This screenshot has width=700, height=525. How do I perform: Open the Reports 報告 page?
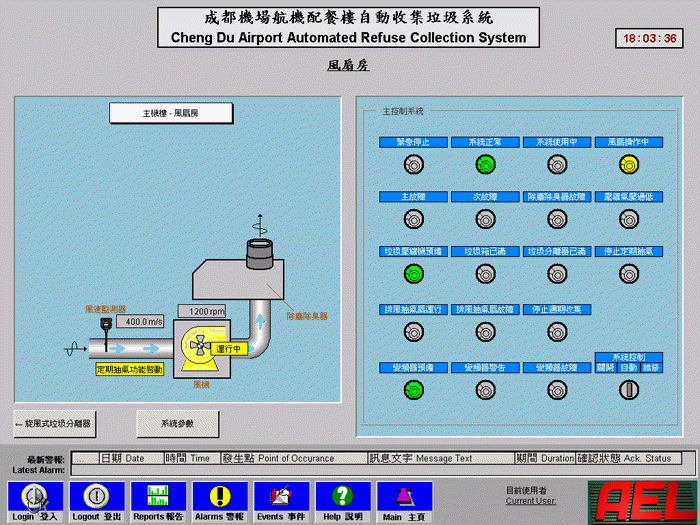[158, 495]
